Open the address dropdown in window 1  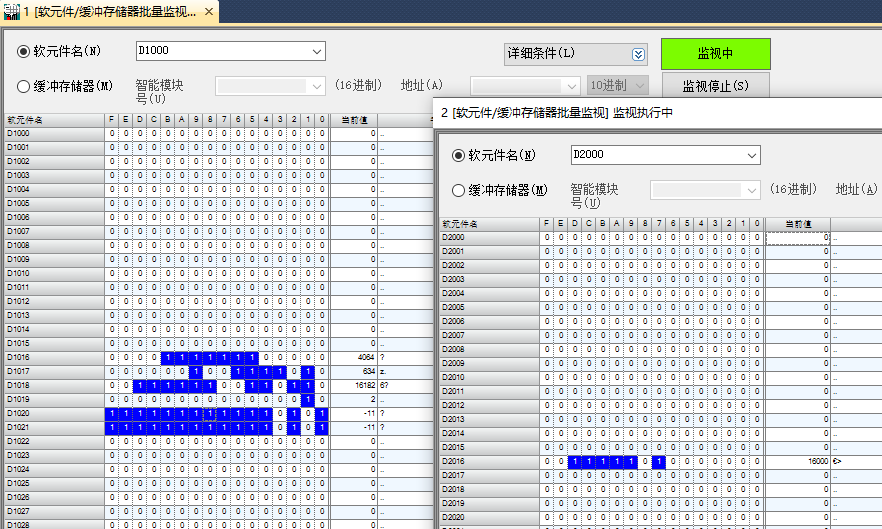click(x=572, y=86)
